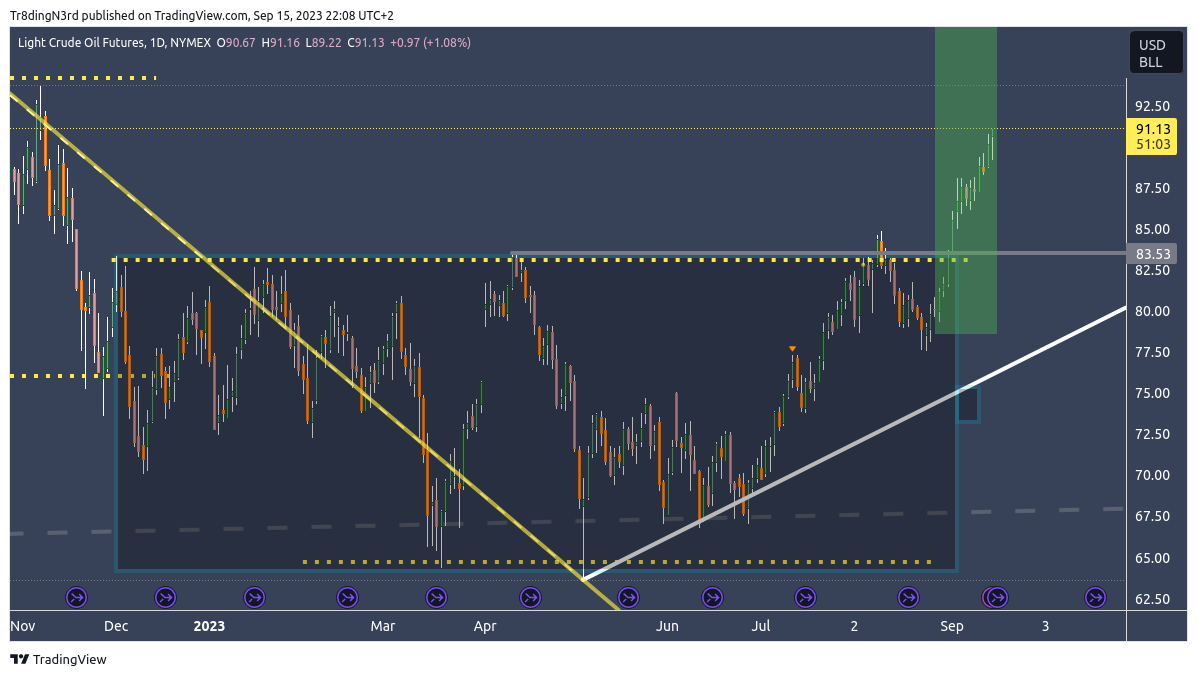Click the 65.00 price axis label
The height and width of the screenshot is (677, 1198).
(x=1152, y=559)
